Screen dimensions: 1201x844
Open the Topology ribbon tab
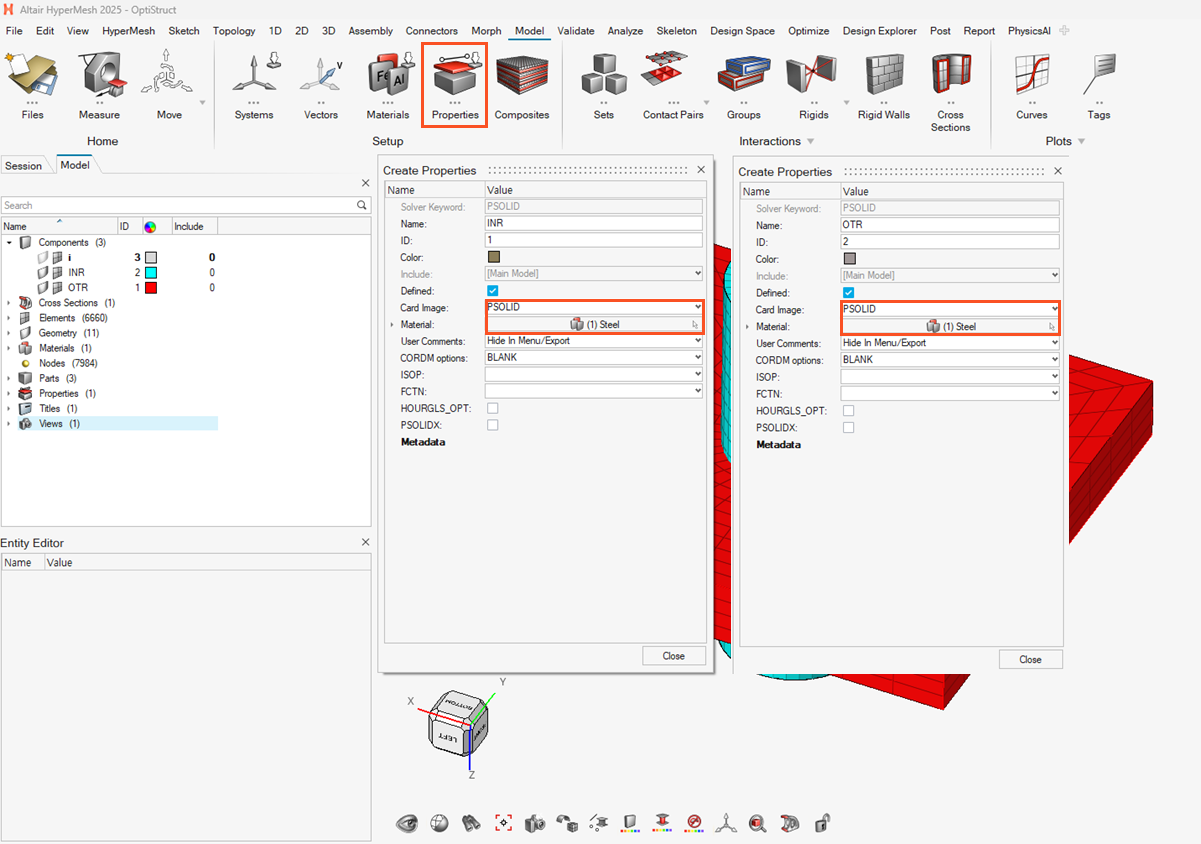[234, 31]
